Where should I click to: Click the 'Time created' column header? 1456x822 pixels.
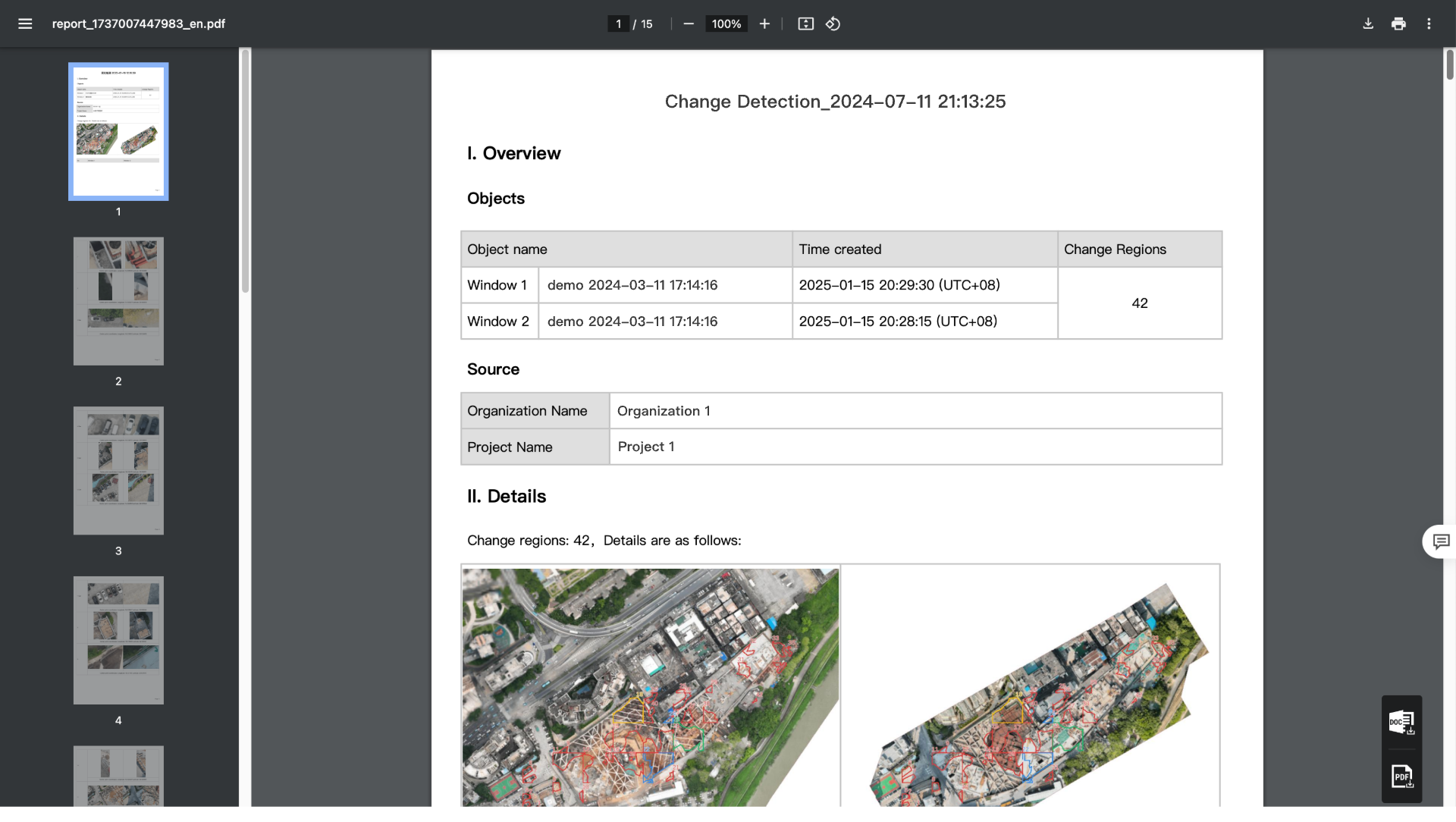point(924,249)
